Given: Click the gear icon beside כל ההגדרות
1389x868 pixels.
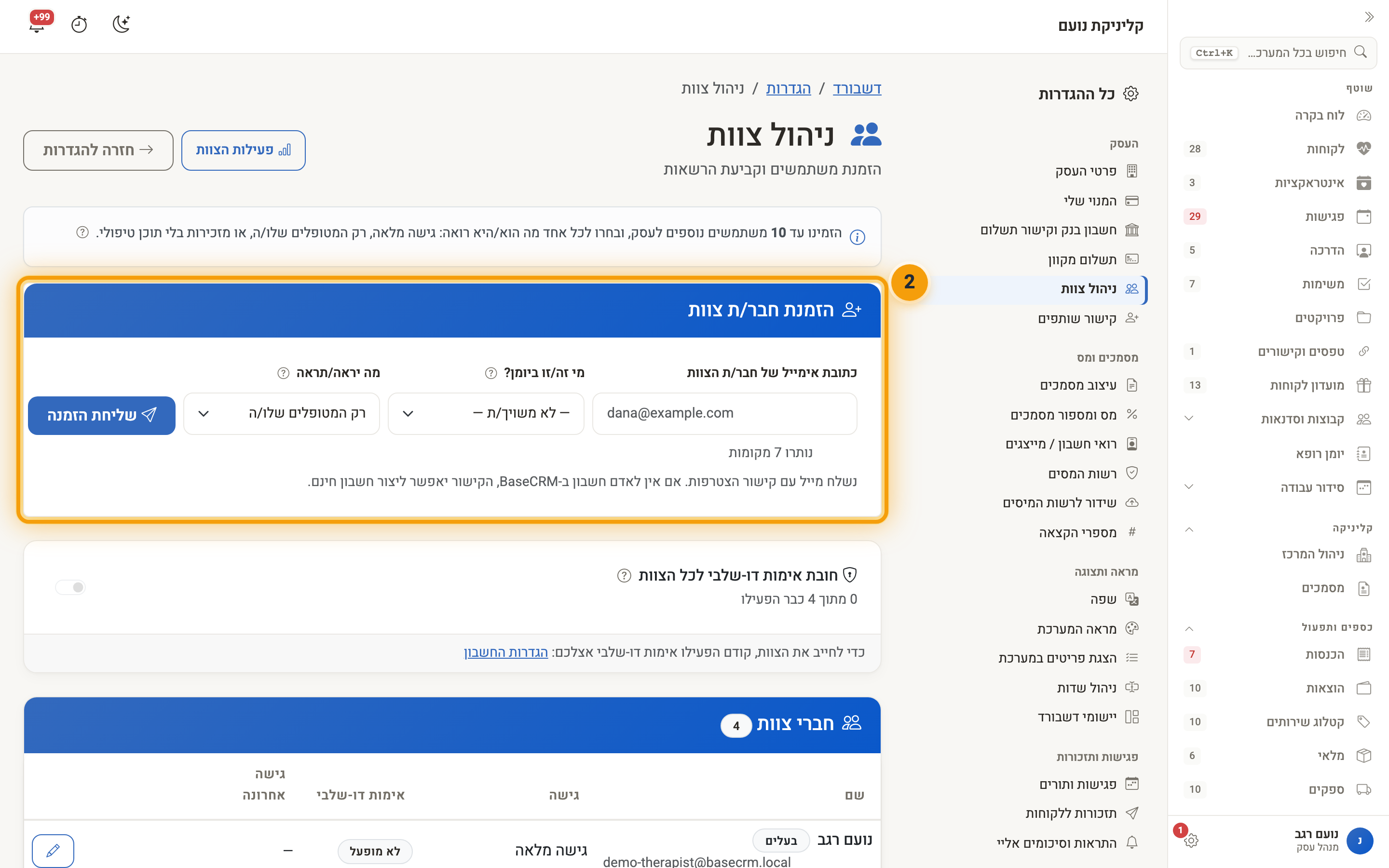Looking at the screenshot, I should click(x=1130, y=94).
